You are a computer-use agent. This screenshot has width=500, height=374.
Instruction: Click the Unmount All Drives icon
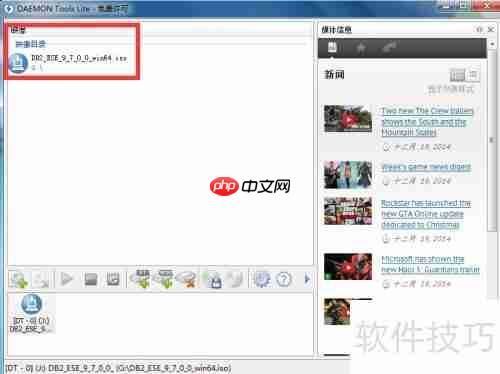point(113,279)
